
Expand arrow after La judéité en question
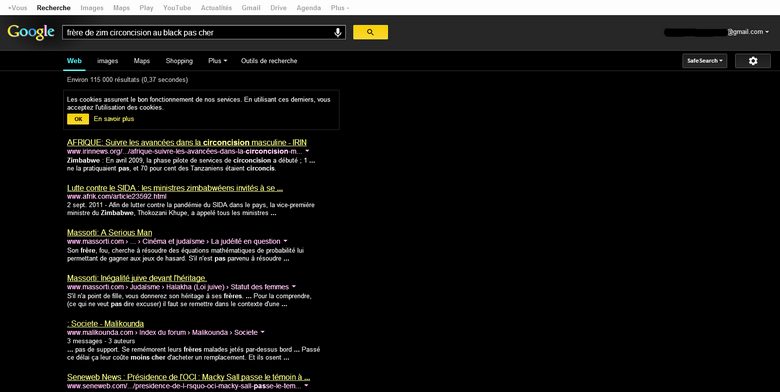pyautogui.click(x=285, y=241)
